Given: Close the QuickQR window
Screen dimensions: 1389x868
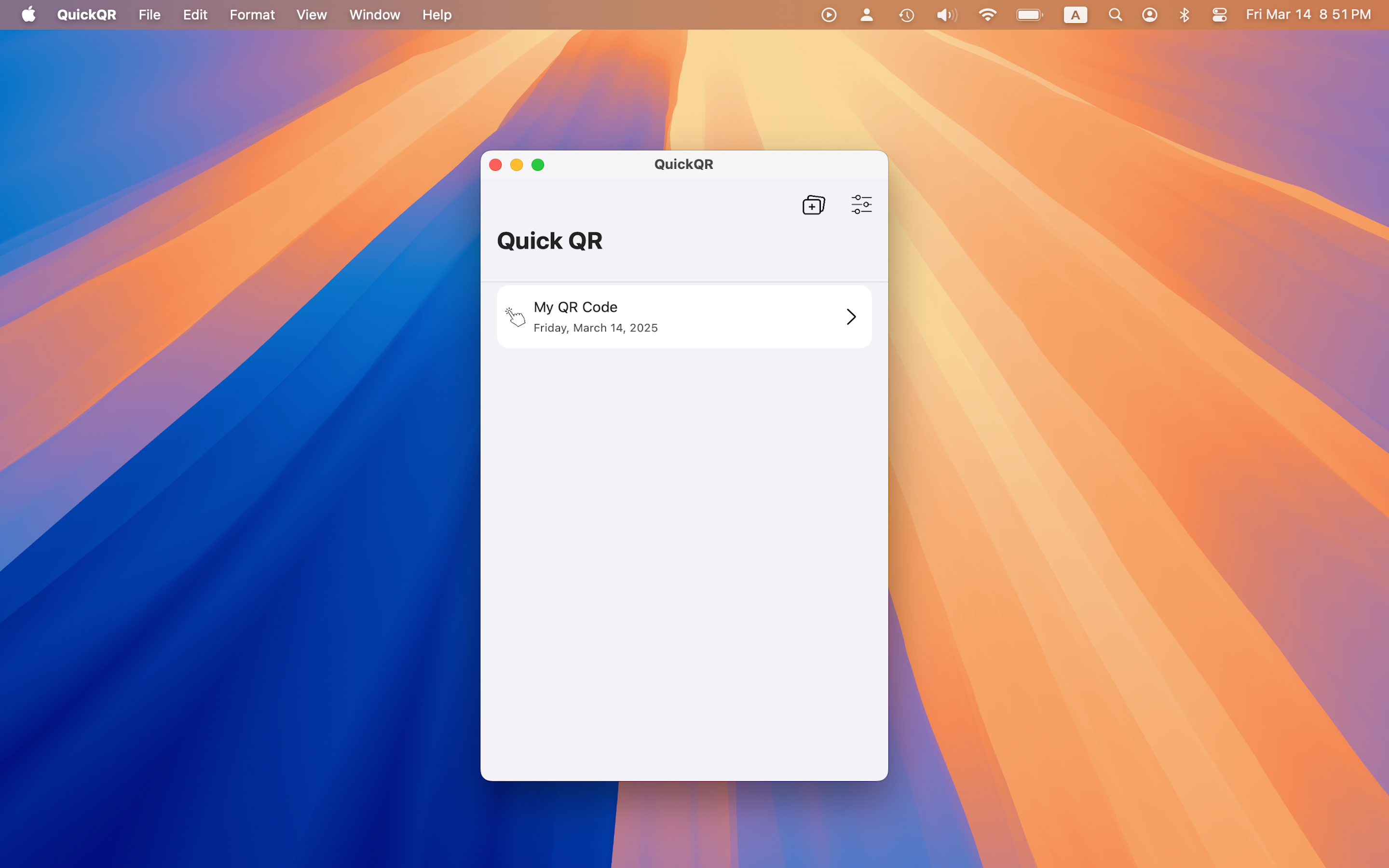Looking at the screenshot, I should (x=495, y=165).
